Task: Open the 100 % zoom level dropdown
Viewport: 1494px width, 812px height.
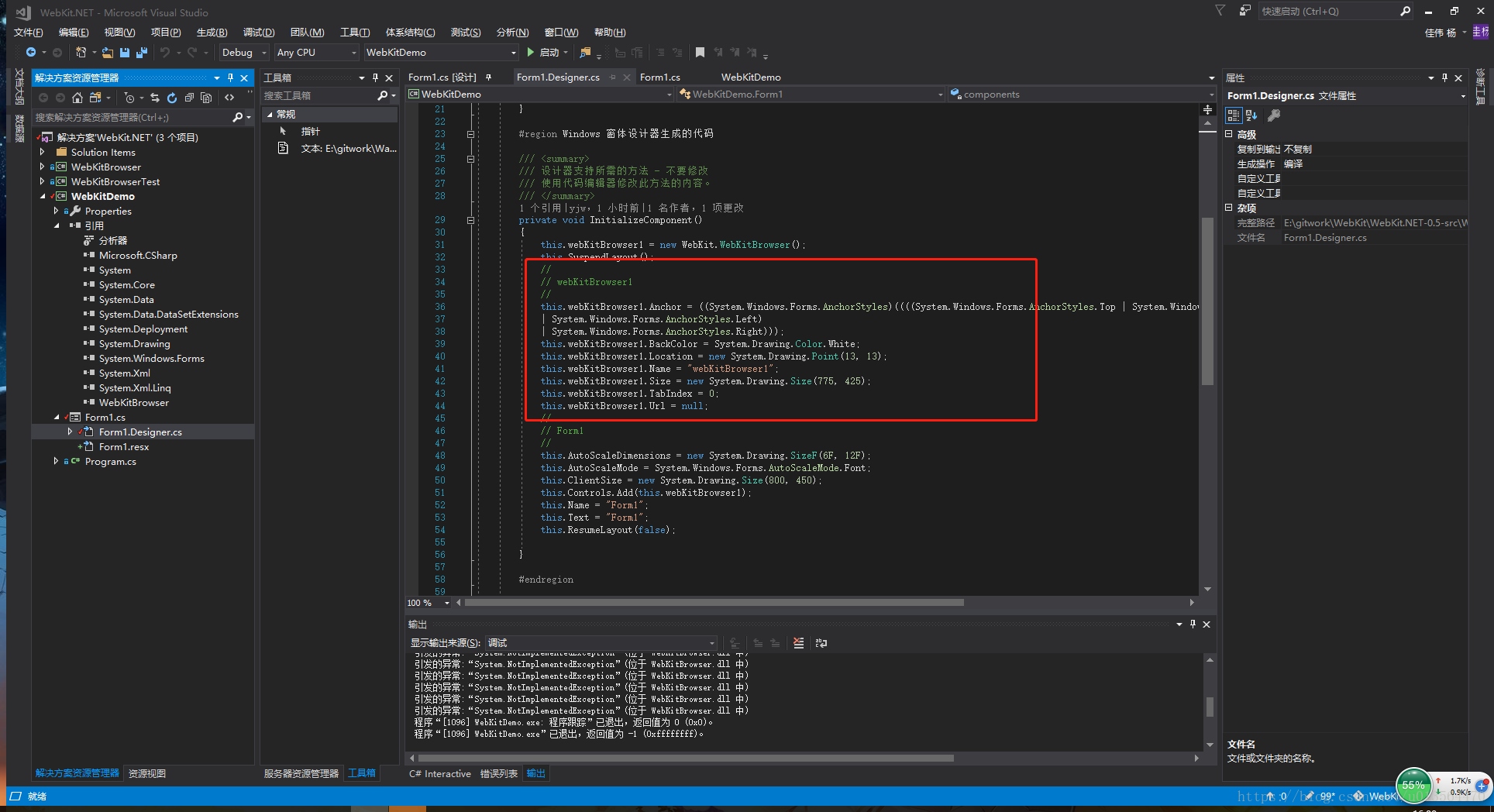Action: [x=446, y=603]
